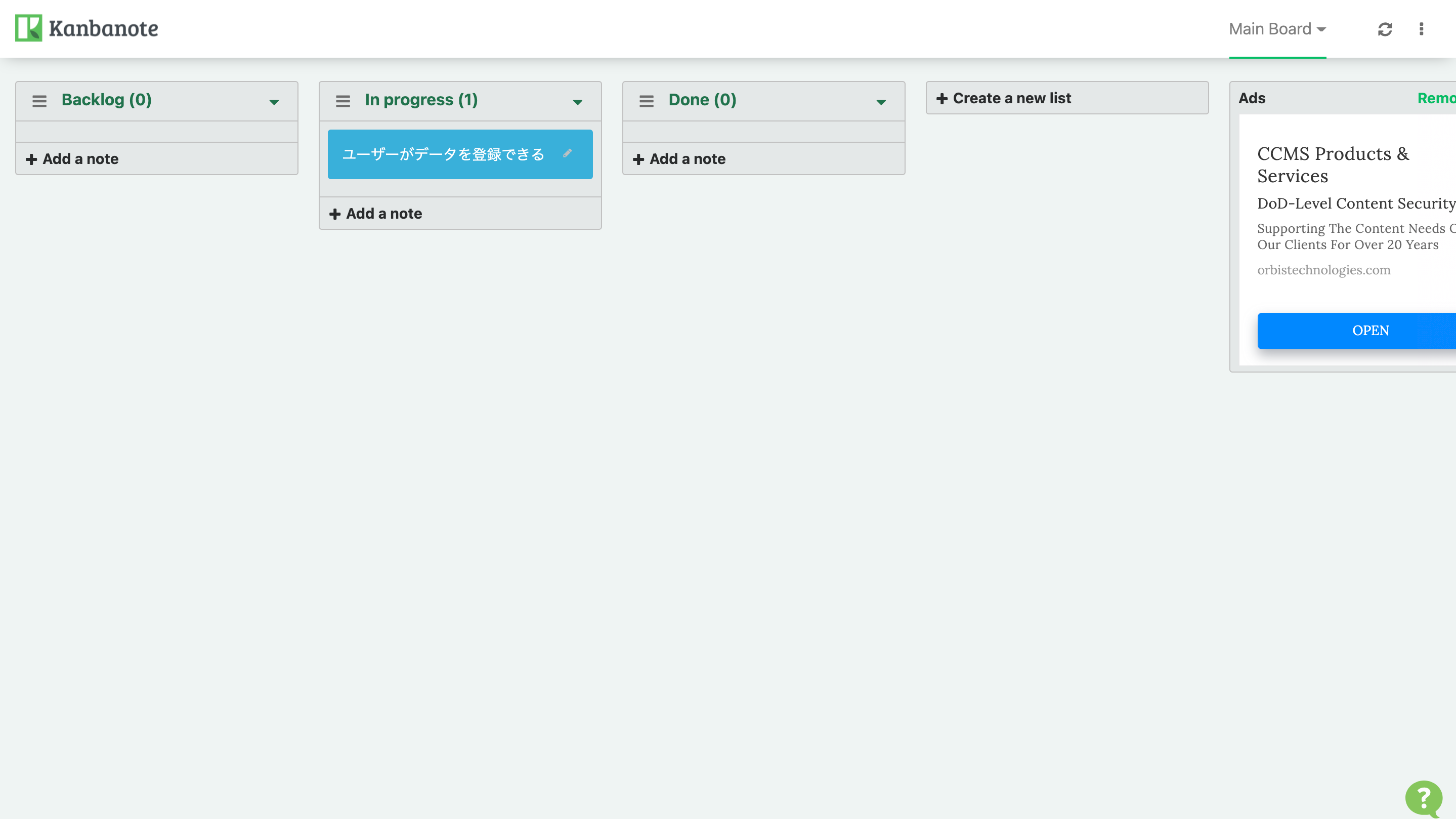Click the Remove ads link
This screenshot has height=819, width=1456.
pyautogui.click(x=1436, y=98)
